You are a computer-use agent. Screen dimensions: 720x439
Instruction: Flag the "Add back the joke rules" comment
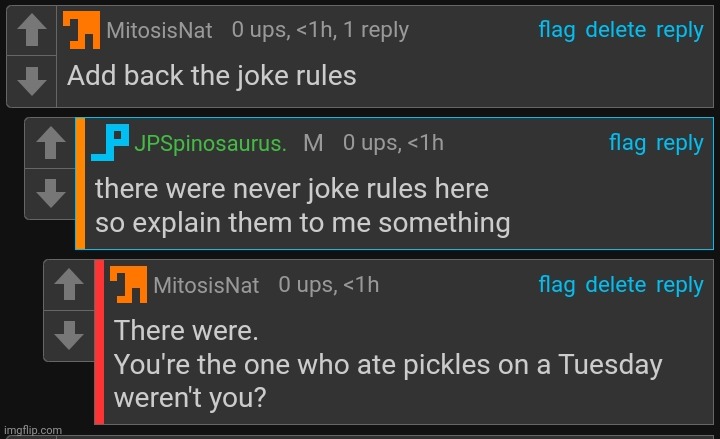coord(557,30)
